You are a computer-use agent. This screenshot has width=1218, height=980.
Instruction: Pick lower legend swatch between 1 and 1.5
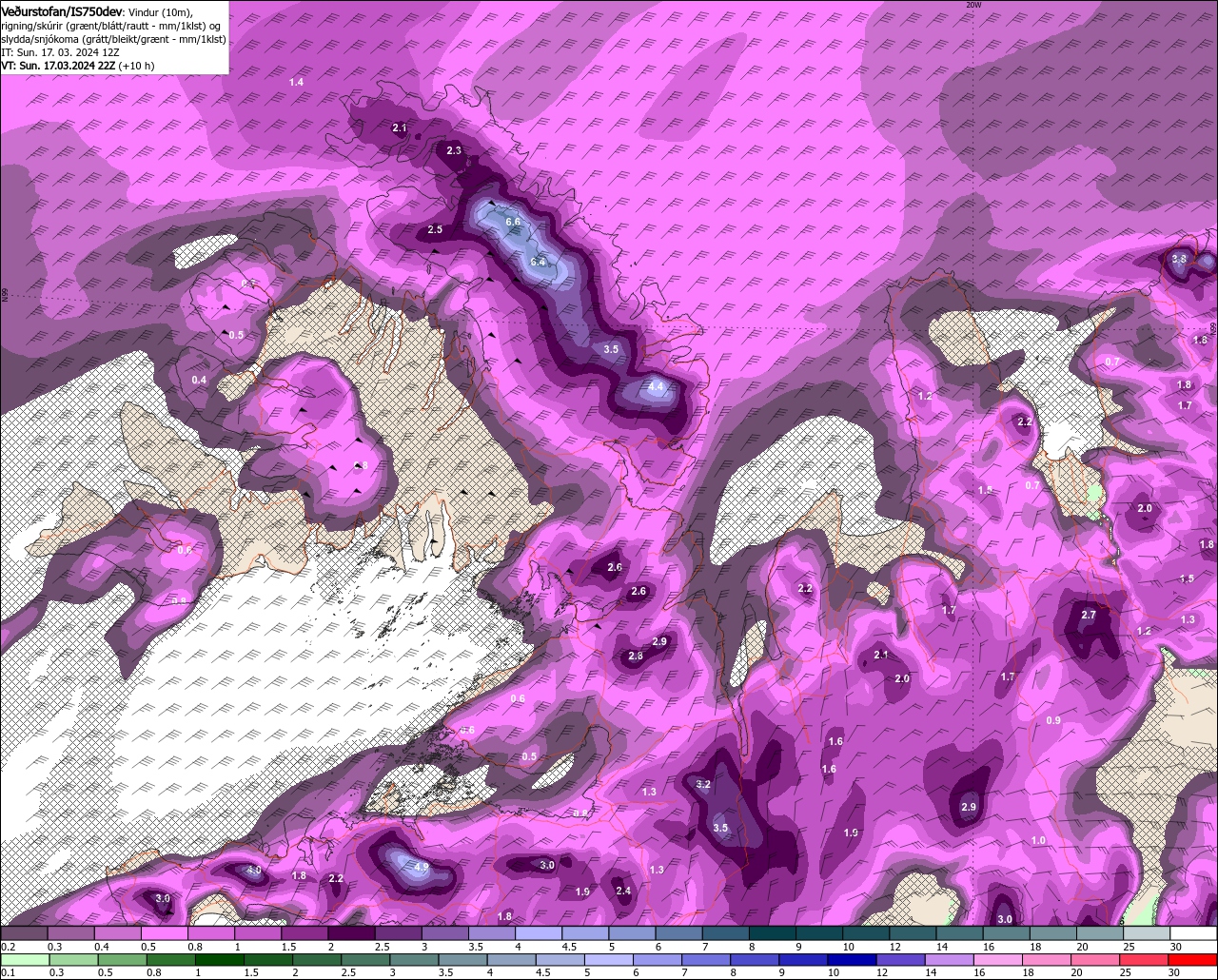(220, 960)
